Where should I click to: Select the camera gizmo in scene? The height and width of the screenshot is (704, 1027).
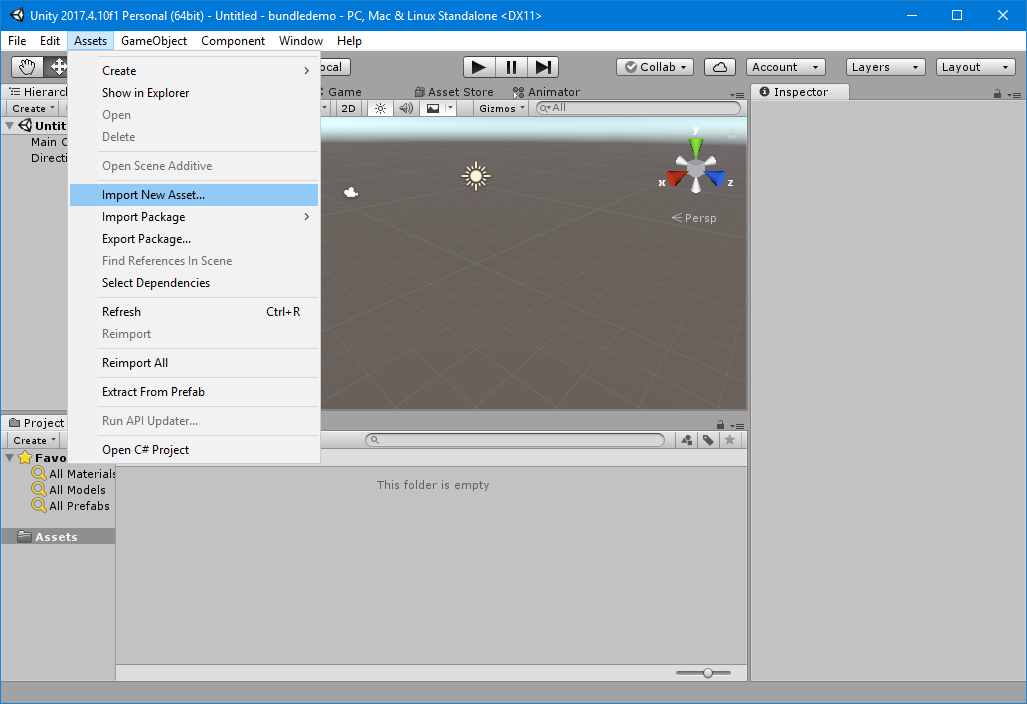pos(351,192)
